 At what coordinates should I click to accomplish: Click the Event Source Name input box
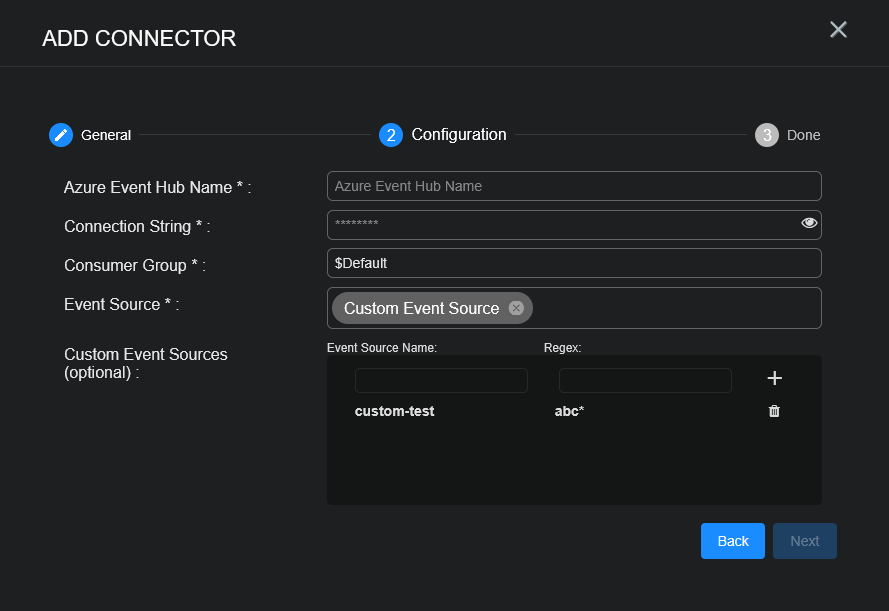click(441, 380)
